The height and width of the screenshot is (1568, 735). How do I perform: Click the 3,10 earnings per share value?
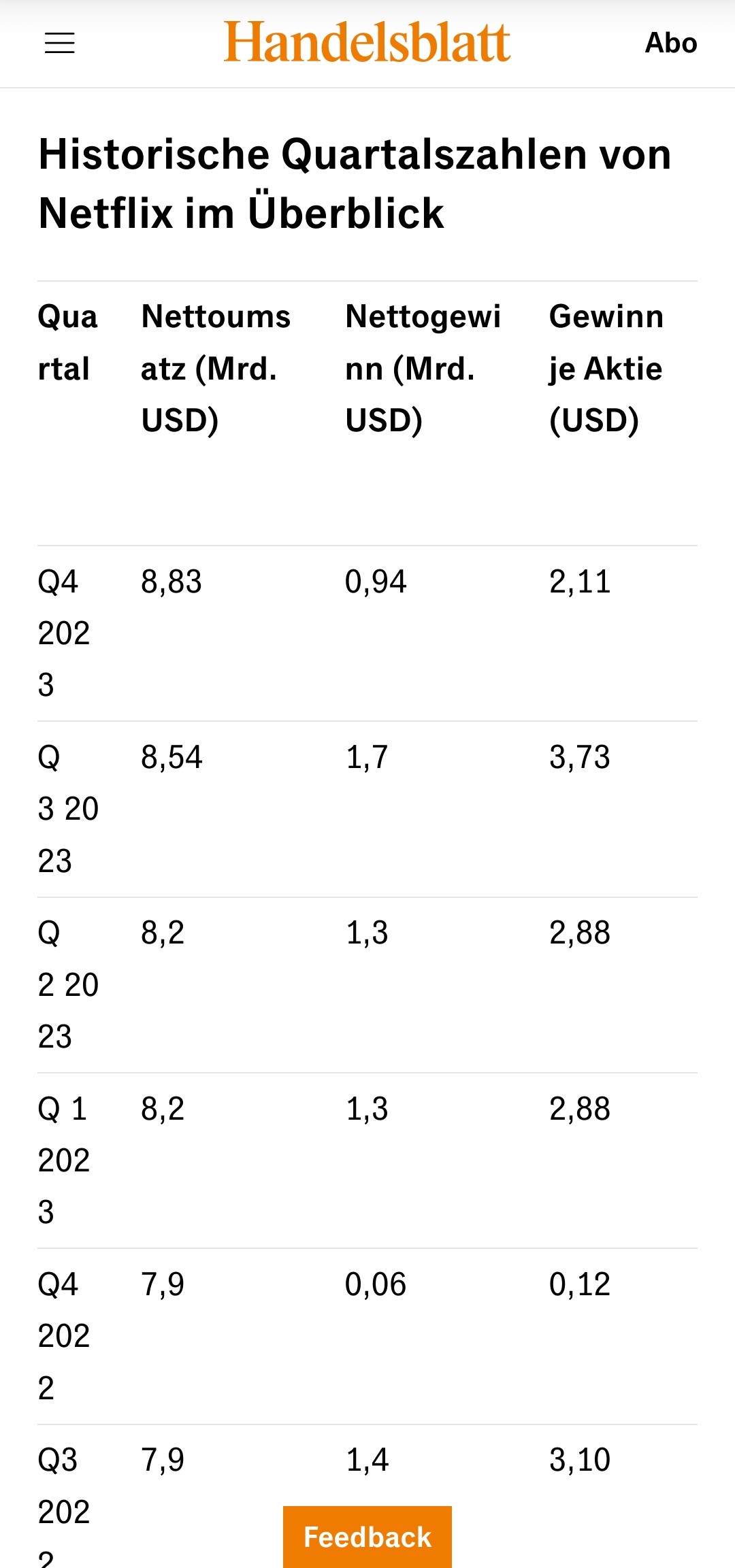point(580,1461)
